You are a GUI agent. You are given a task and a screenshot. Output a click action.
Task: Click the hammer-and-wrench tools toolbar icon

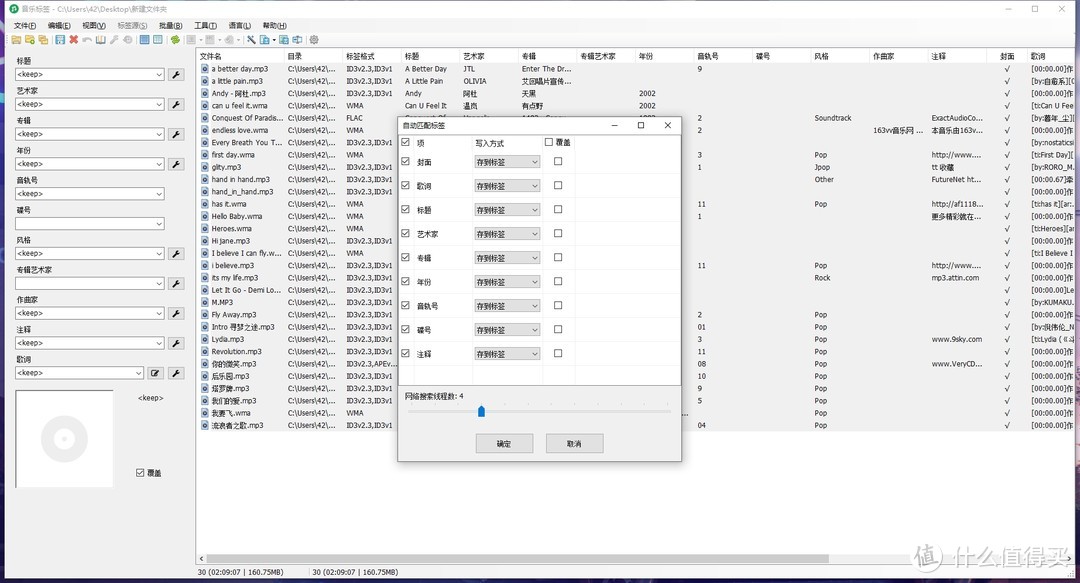click(252, 40)
